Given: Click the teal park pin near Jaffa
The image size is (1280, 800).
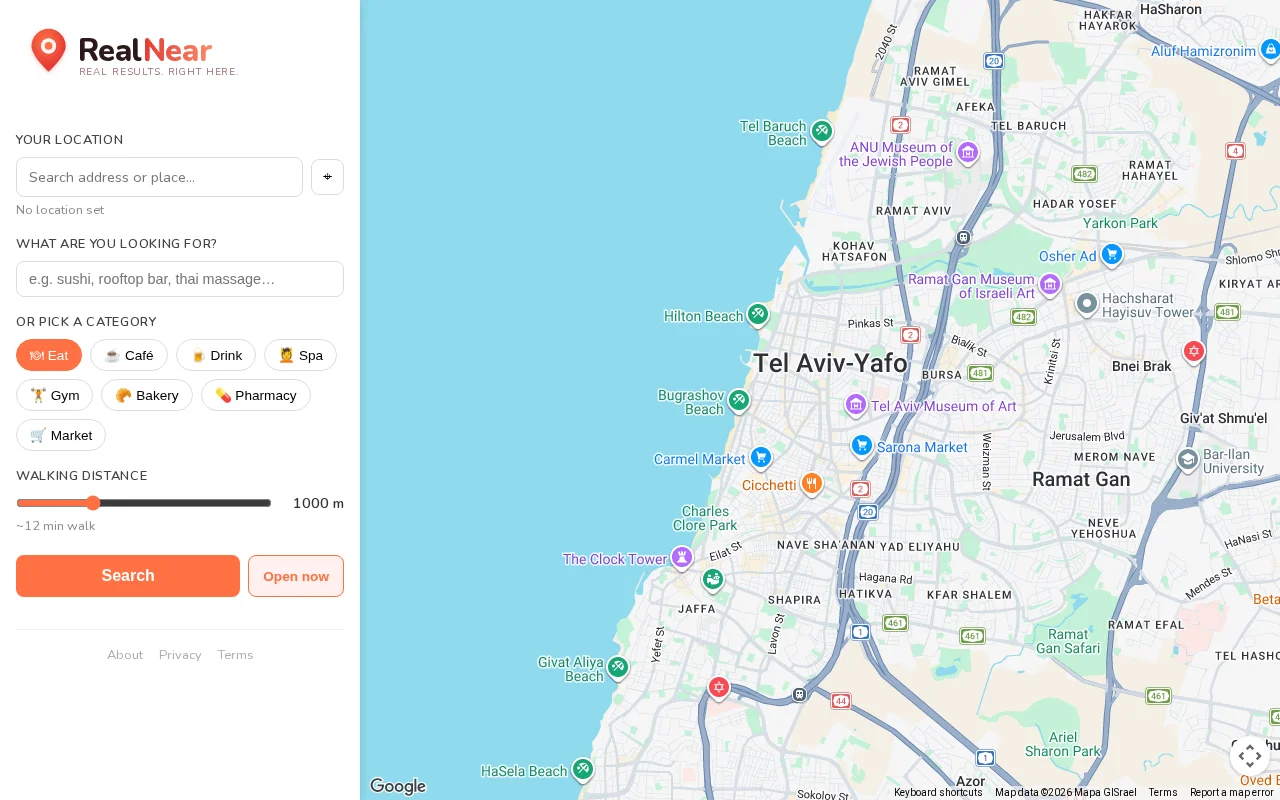Looking at the screenshot, I should click(x=712, y=579).
